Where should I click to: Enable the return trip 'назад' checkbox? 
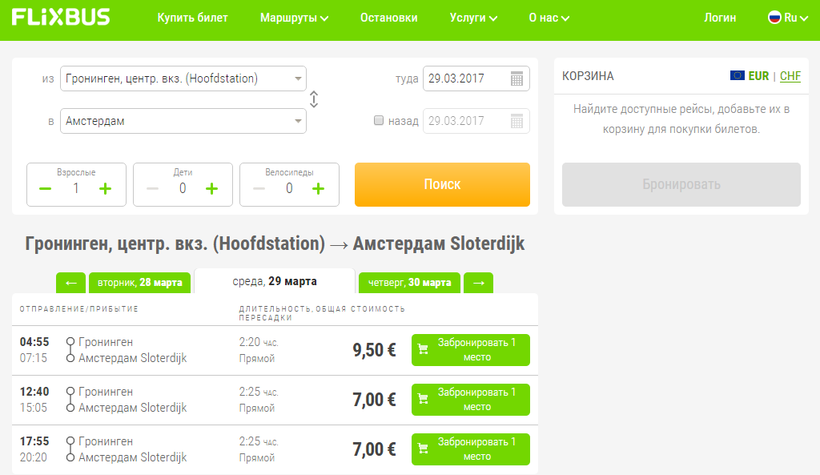[379, 121]
